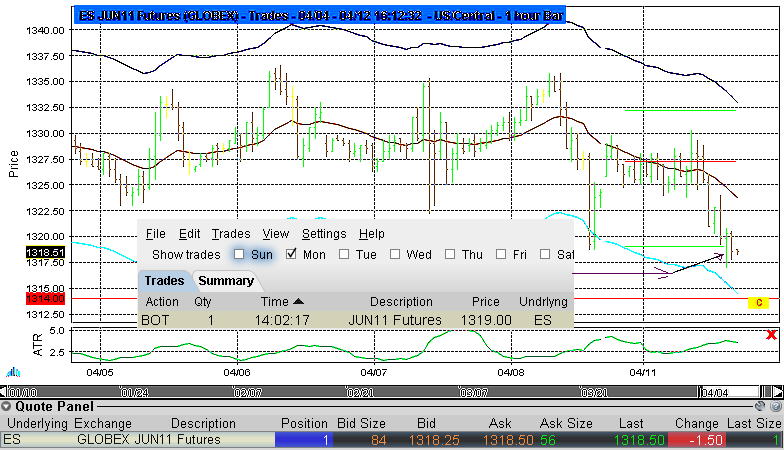Enable the Tue show-trades checkbox
Viewport: 784px width, 450px height.
(x=344, y=254)
